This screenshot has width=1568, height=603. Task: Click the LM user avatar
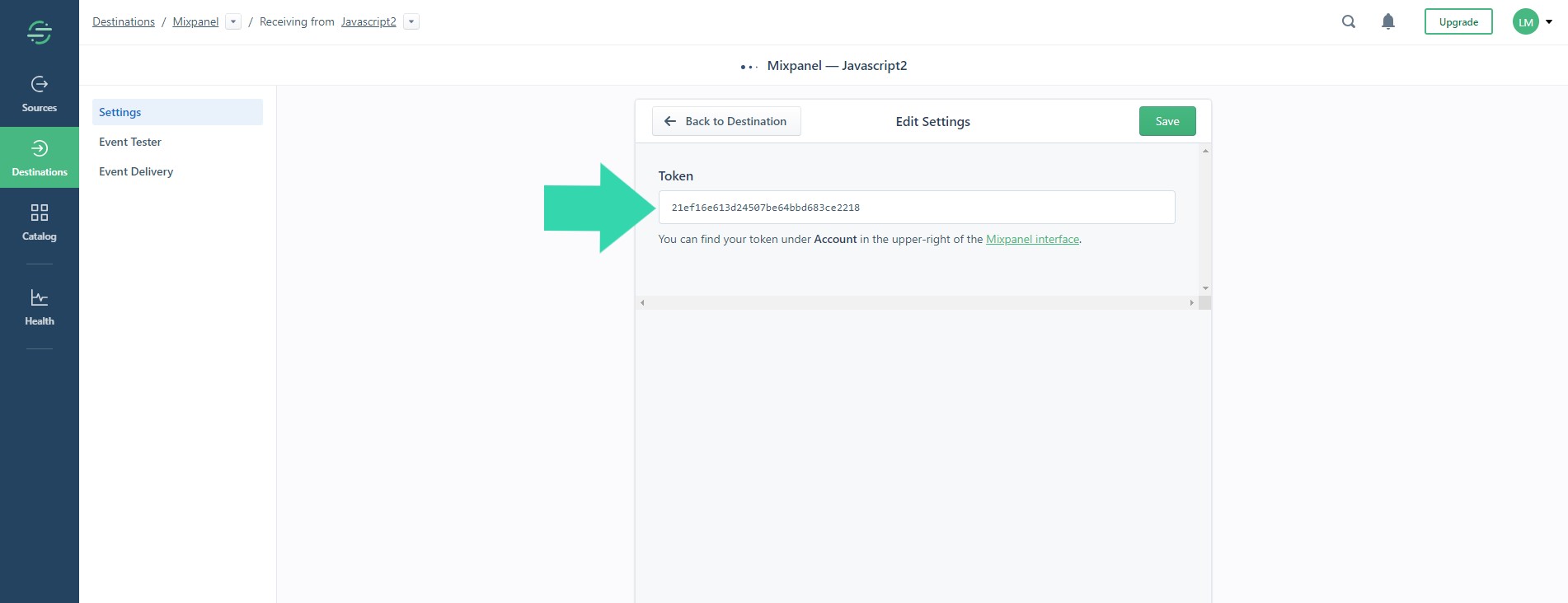pos(1526,22)
